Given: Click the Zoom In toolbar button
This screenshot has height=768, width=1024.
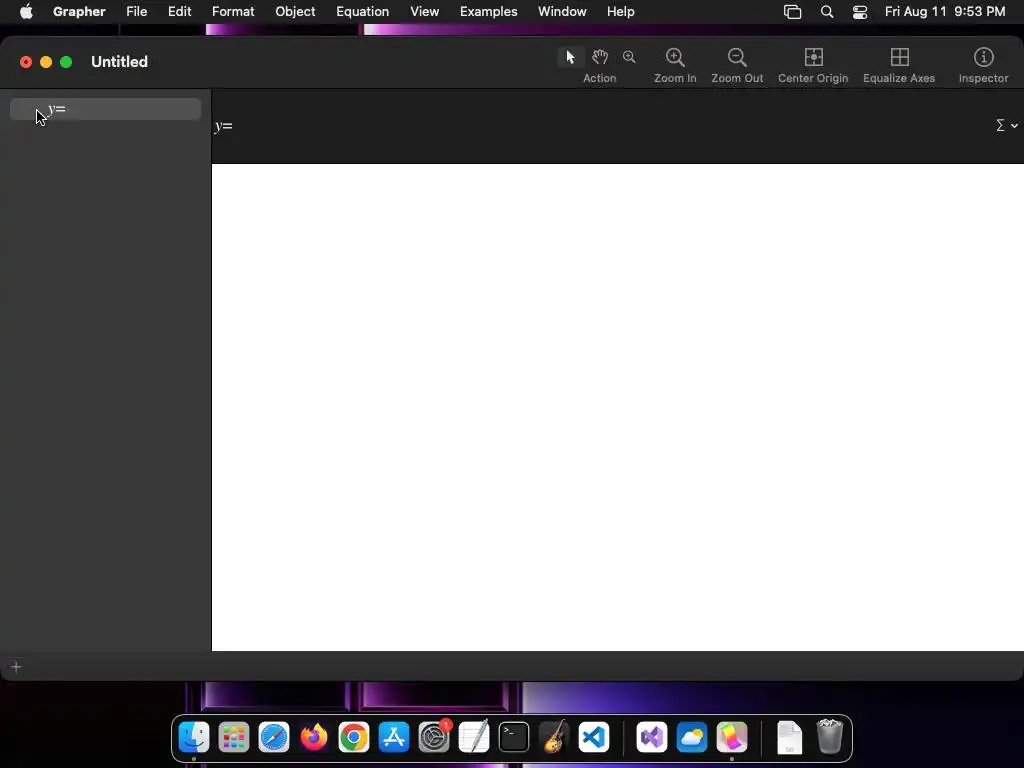Looking at the screenshot, I should point(675,65).
